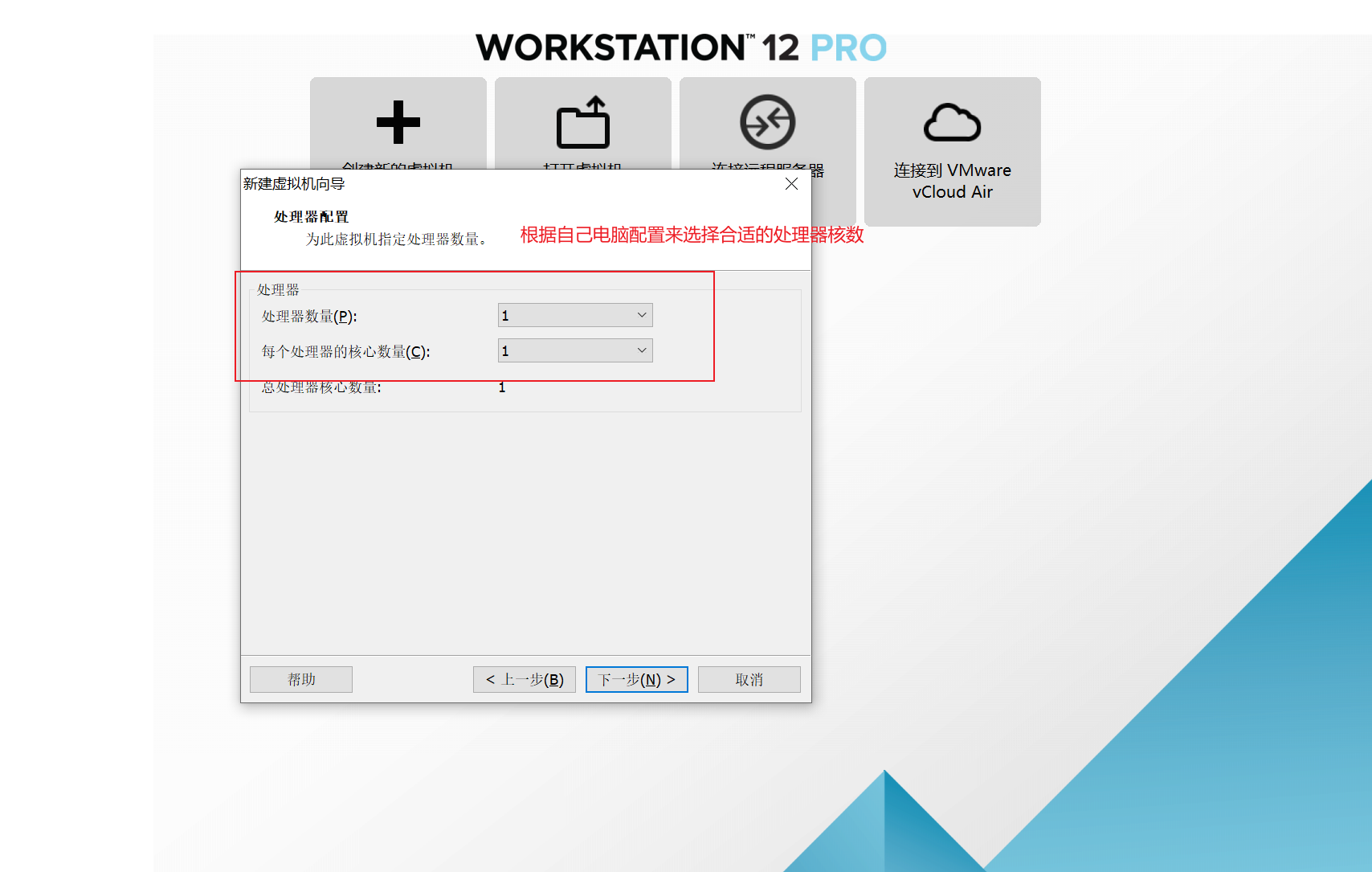The height and width of the screenshot is (872, 1372).
Task: Click the 处理器数量(P) label
Action: (x=309, y=317)
